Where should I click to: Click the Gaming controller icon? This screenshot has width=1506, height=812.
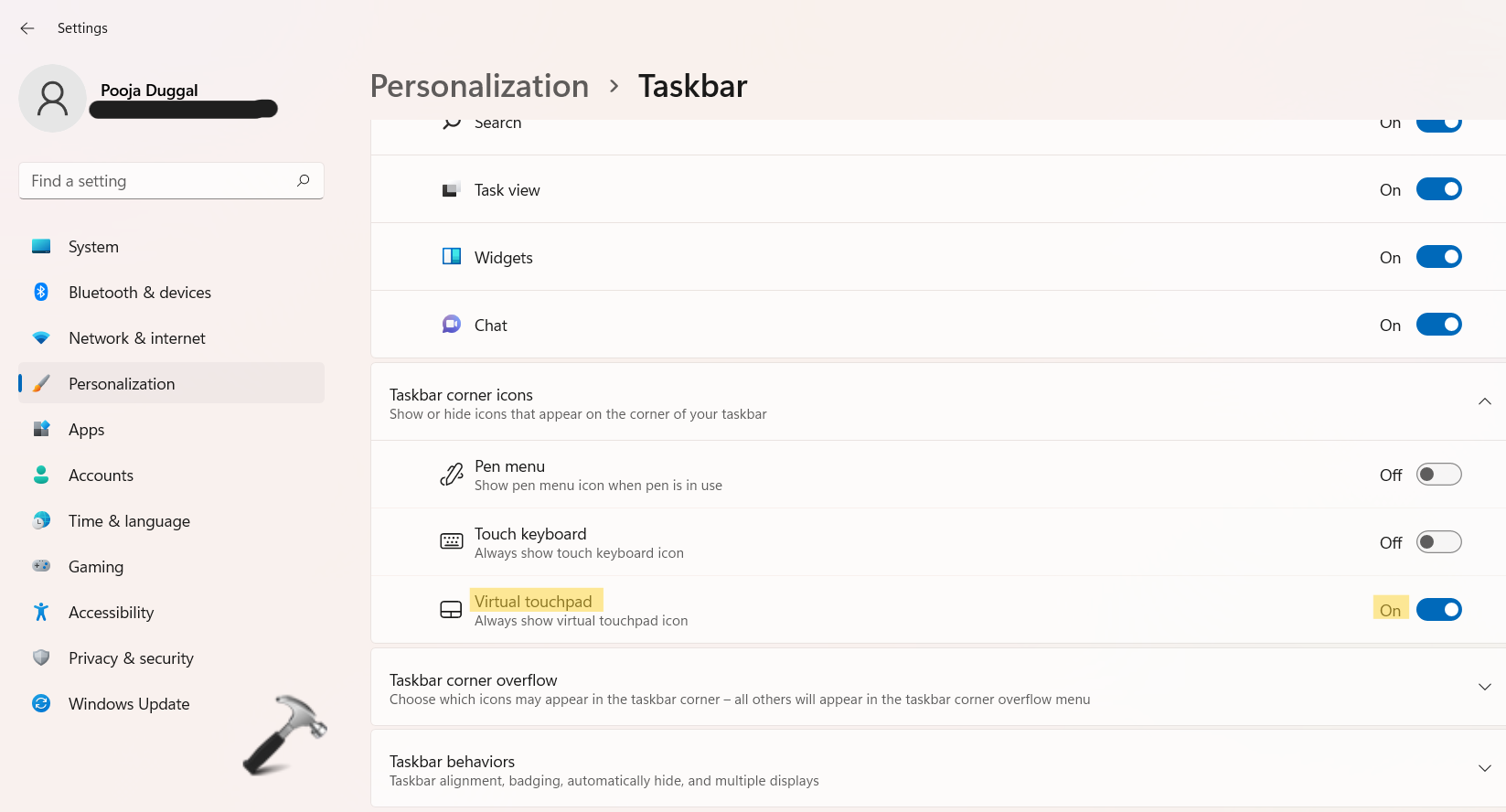pyautogui.click(x=41, y=566)
